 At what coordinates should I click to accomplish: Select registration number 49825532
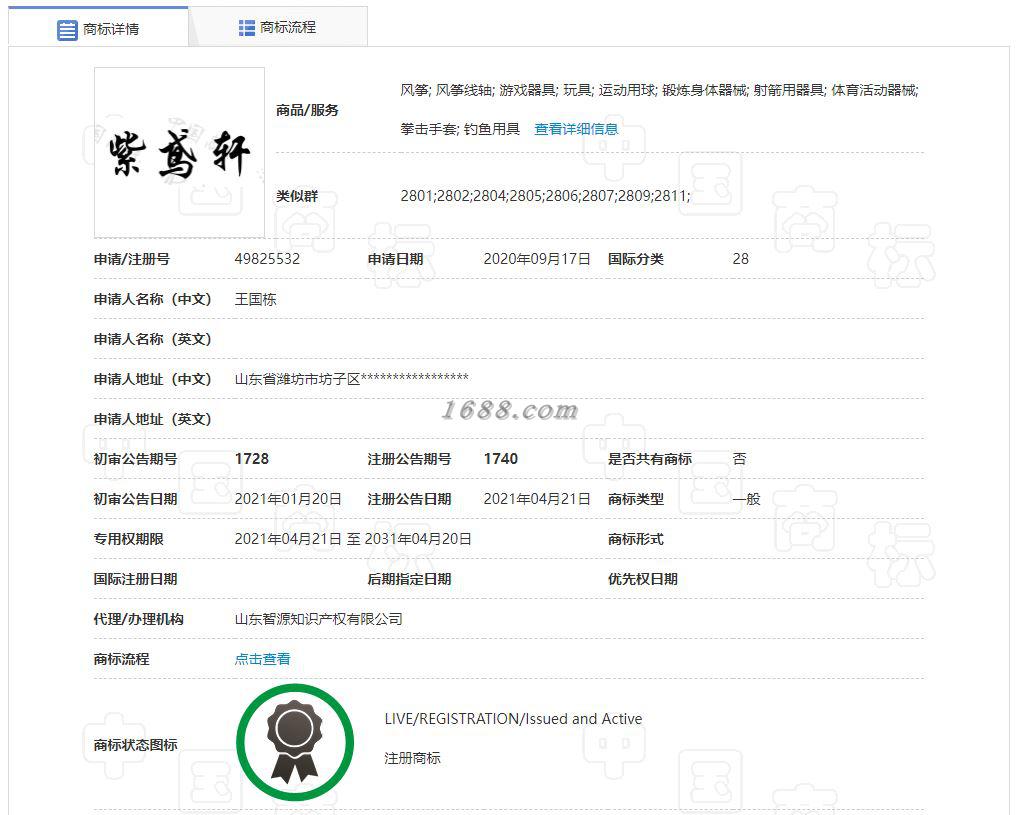267,259
